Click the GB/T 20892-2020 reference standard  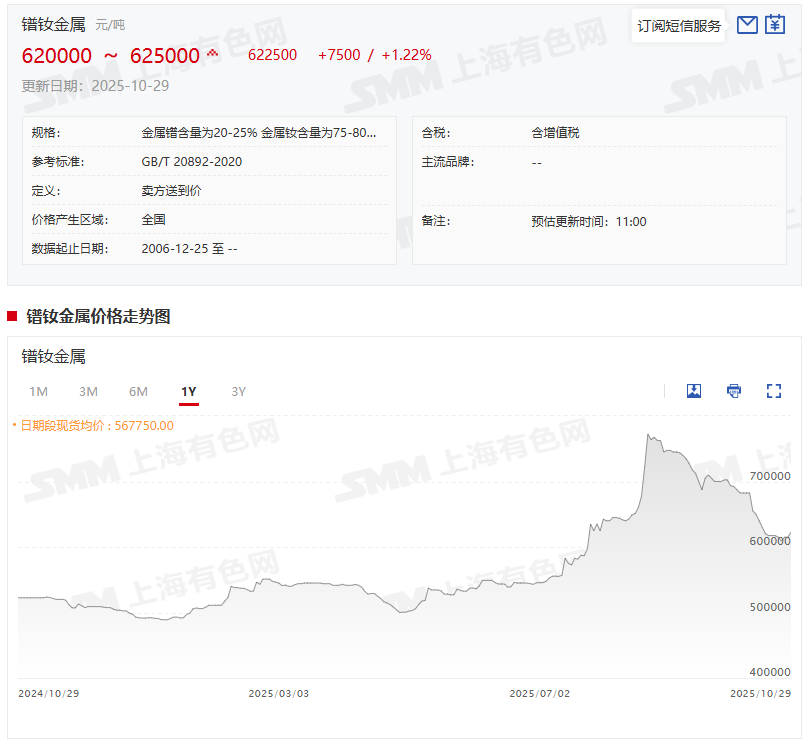click(191, 161)
